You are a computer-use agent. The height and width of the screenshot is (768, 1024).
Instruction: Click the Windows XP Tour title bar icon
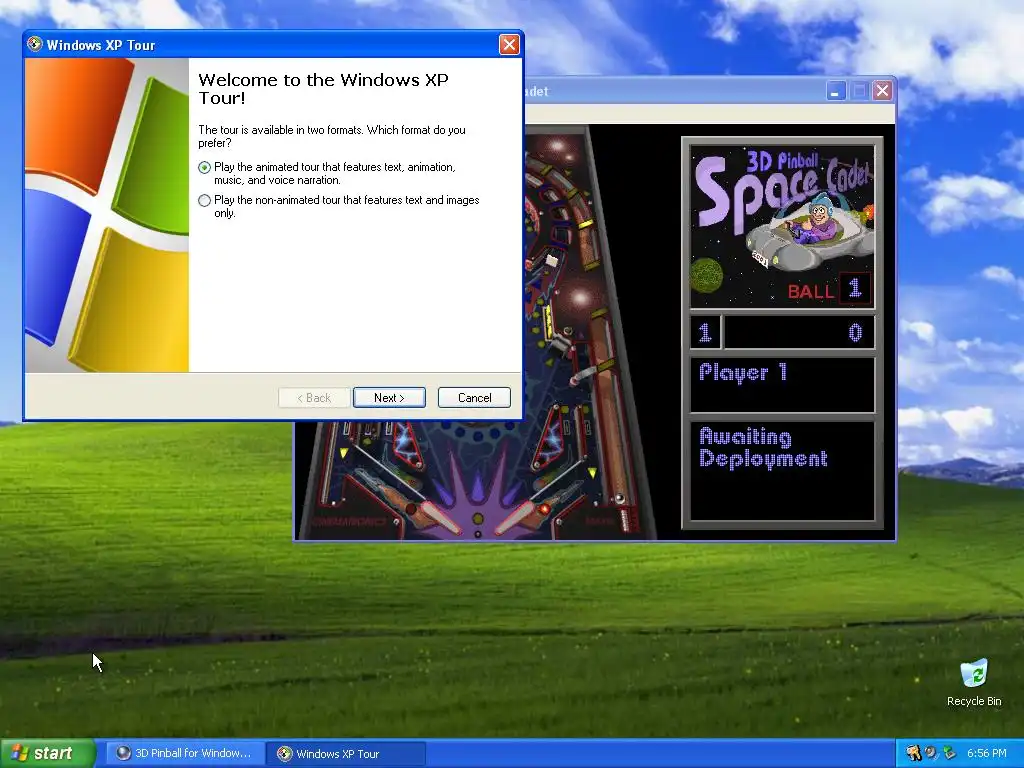35,44
